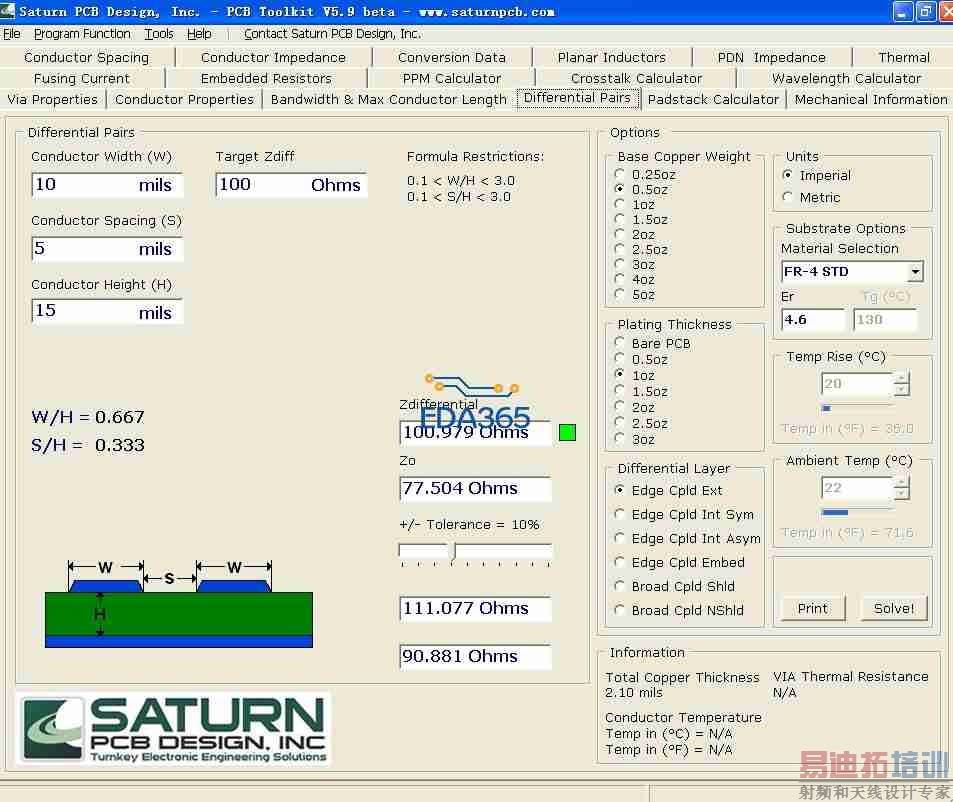
Task: Switch to the Via Properties tab
Action: [x=52, y=99]
